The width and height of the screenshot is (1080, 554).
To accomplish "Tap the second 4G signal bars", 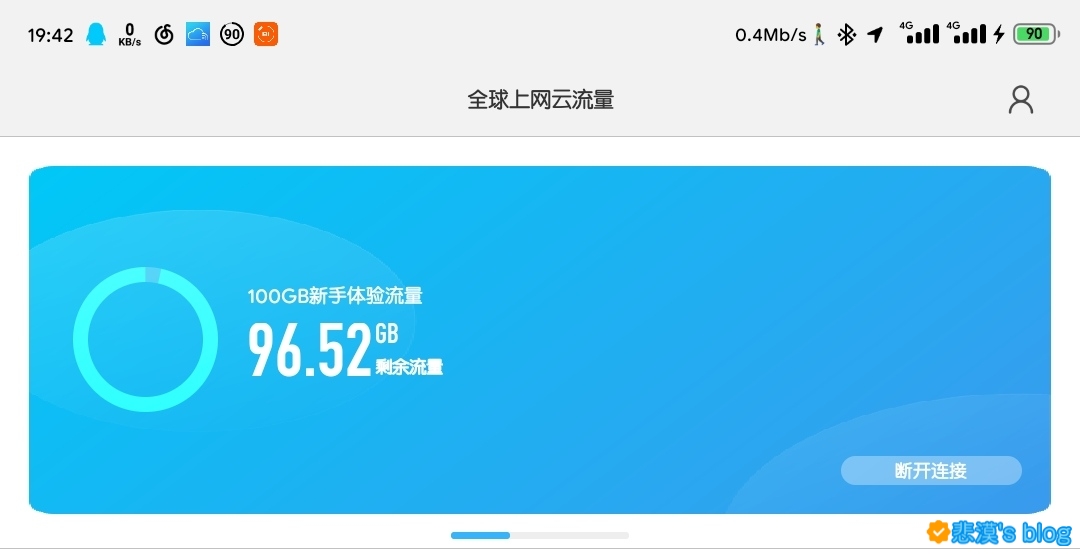I will coord(966,32).
